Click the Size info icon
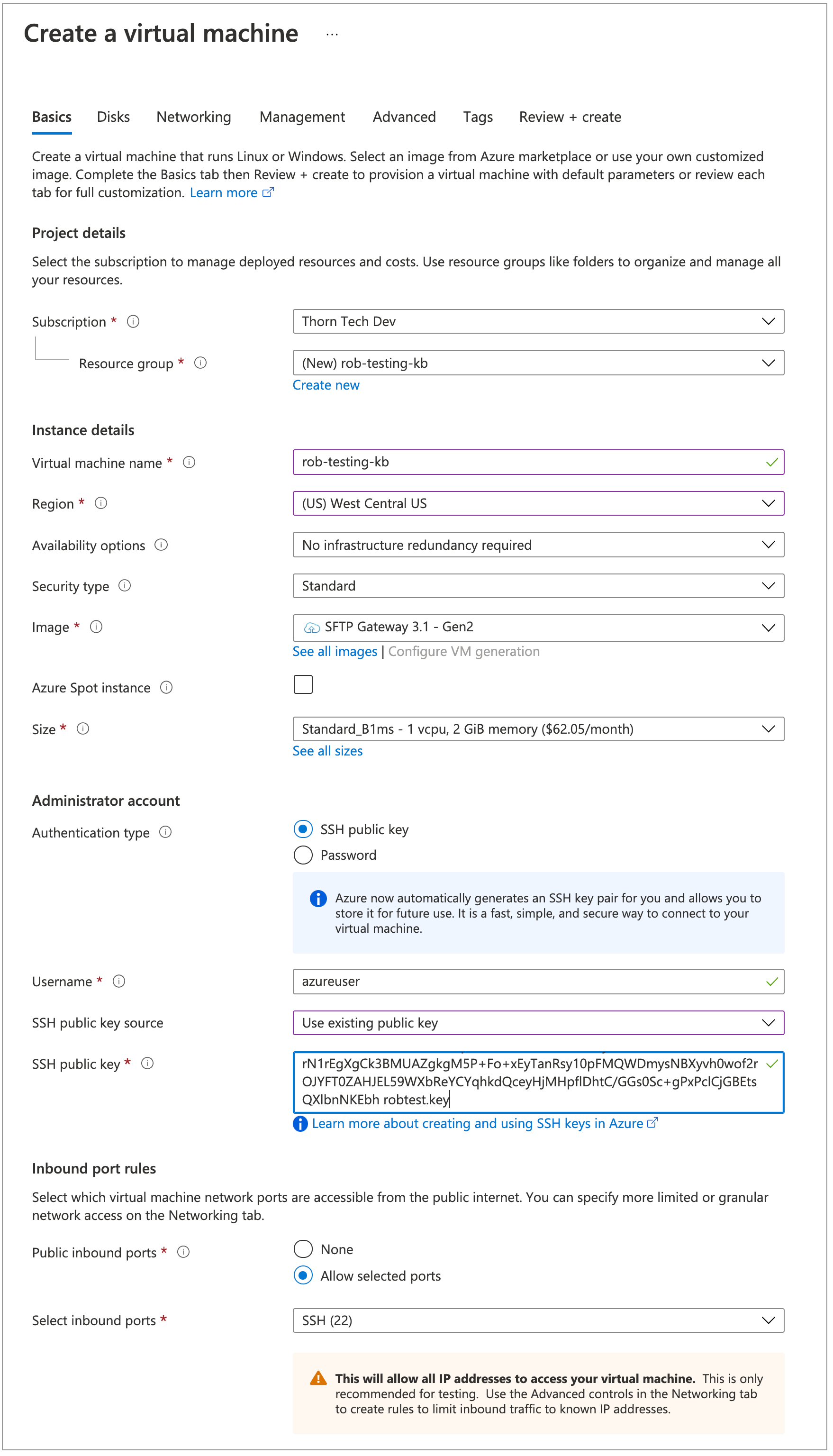 coord(83,729)
